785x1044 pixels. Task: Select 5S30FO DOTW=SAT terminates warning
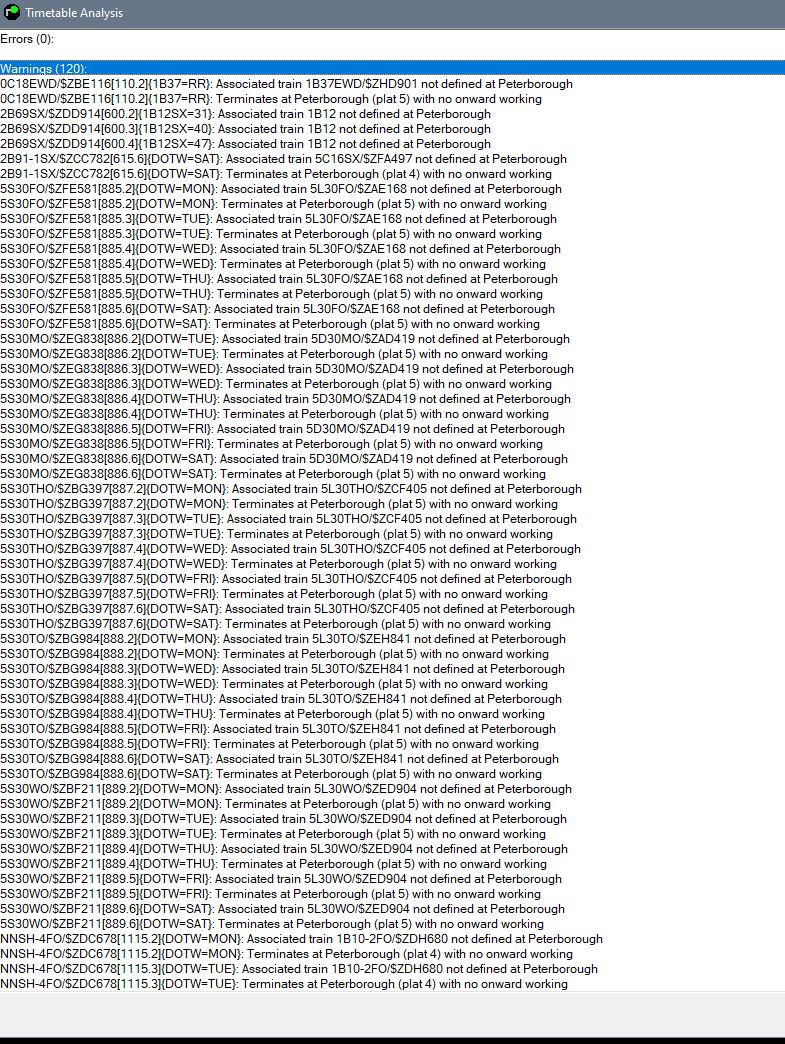coord(270,324)
